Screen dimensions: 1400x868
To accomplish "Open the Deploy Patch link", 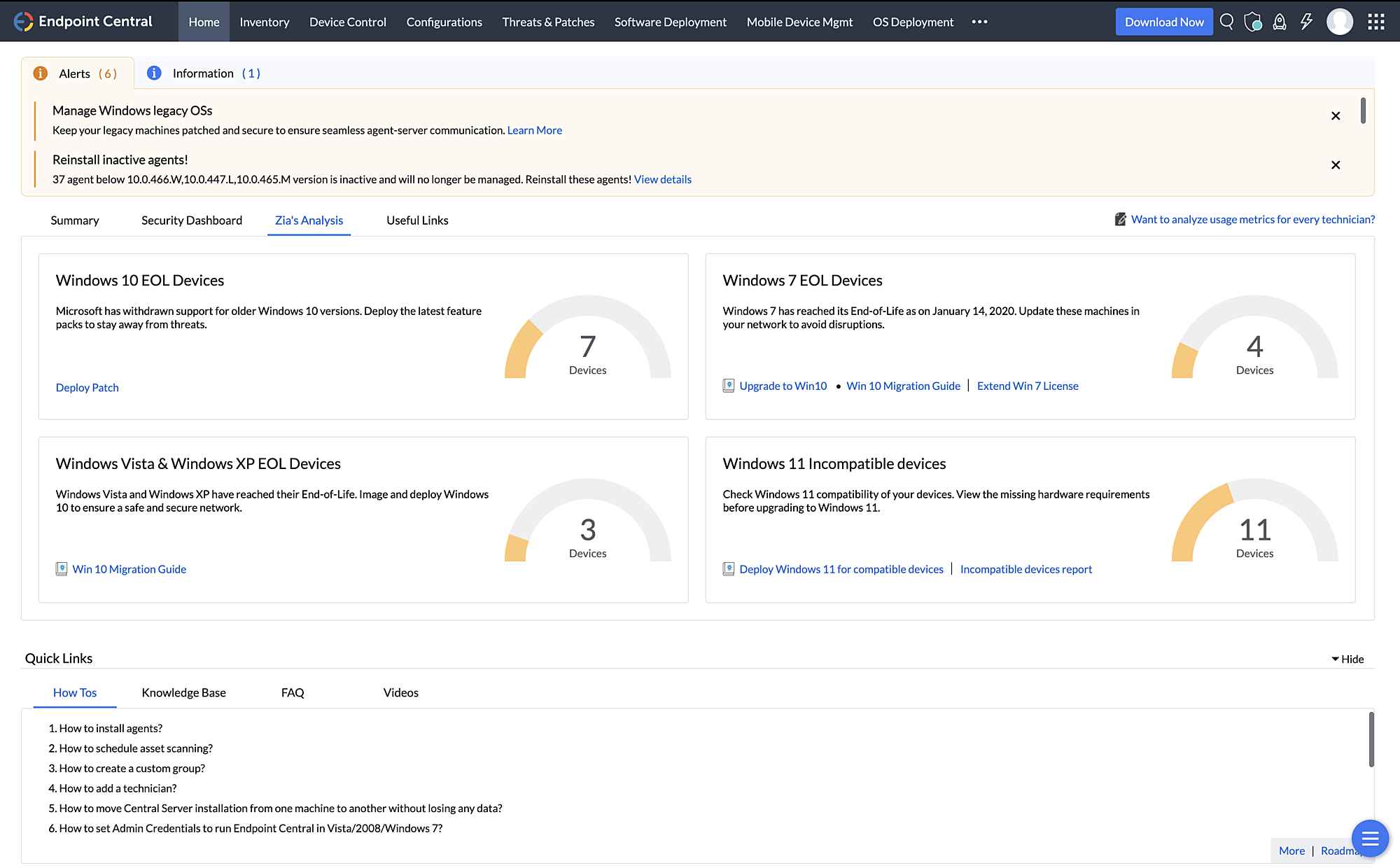I will [87, 388].
